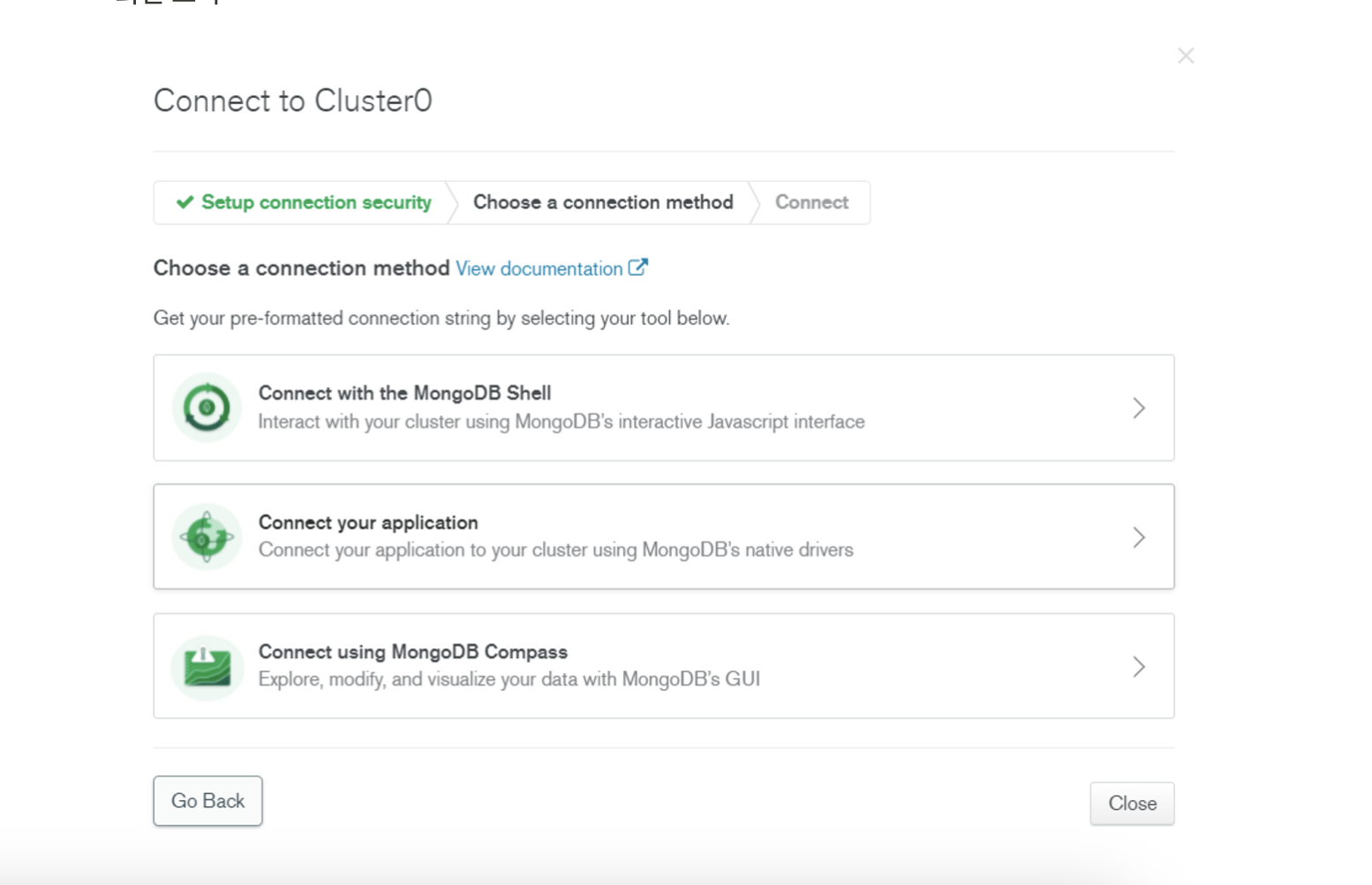This screenshot has width=1372, height=885.
Task: Expand the MongoDB Shell option chevron
Action: point(1139,408)
